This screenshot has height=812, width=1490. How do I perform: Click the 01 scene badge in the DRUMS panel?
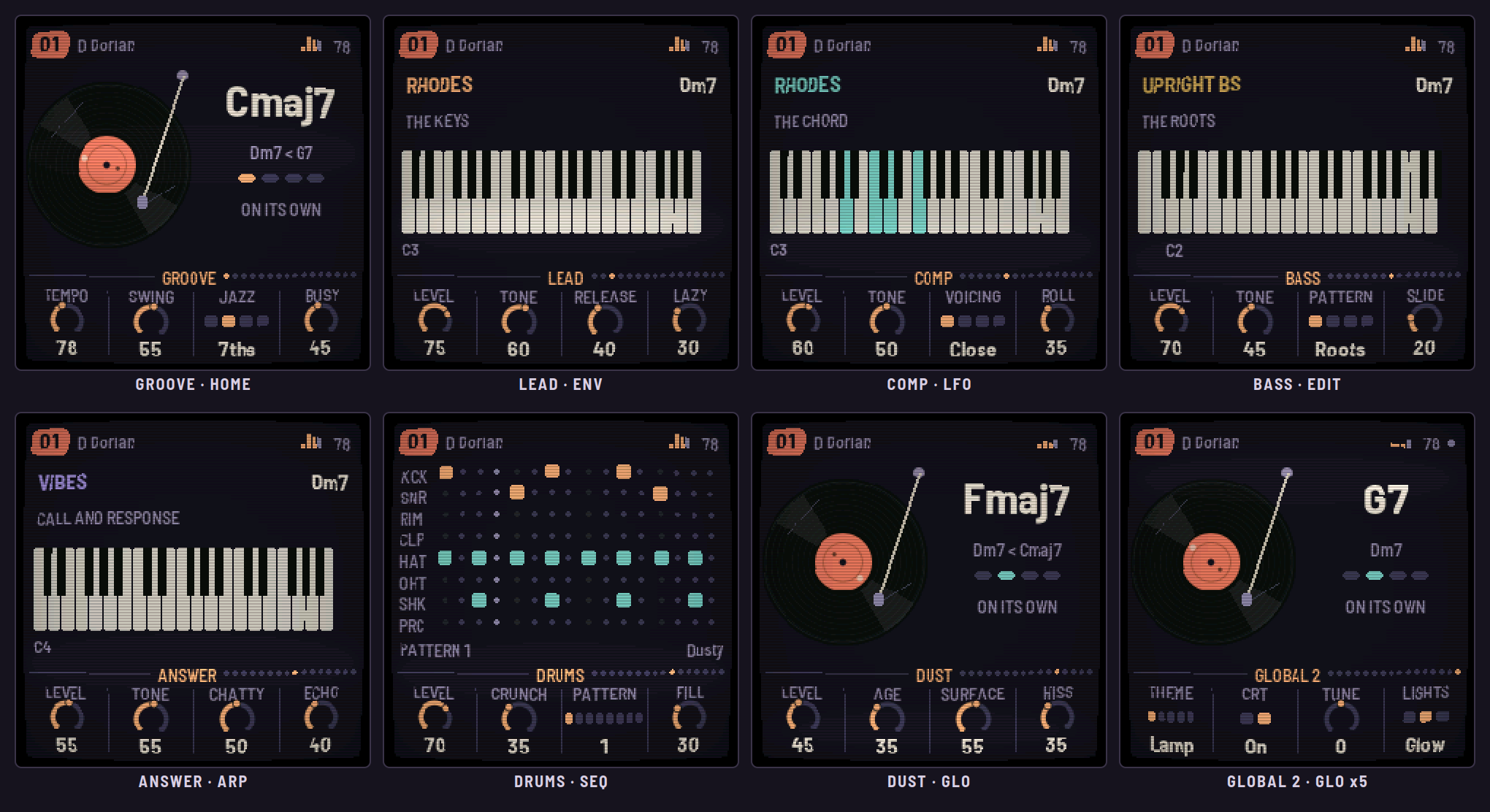click(x=418, y=442)
